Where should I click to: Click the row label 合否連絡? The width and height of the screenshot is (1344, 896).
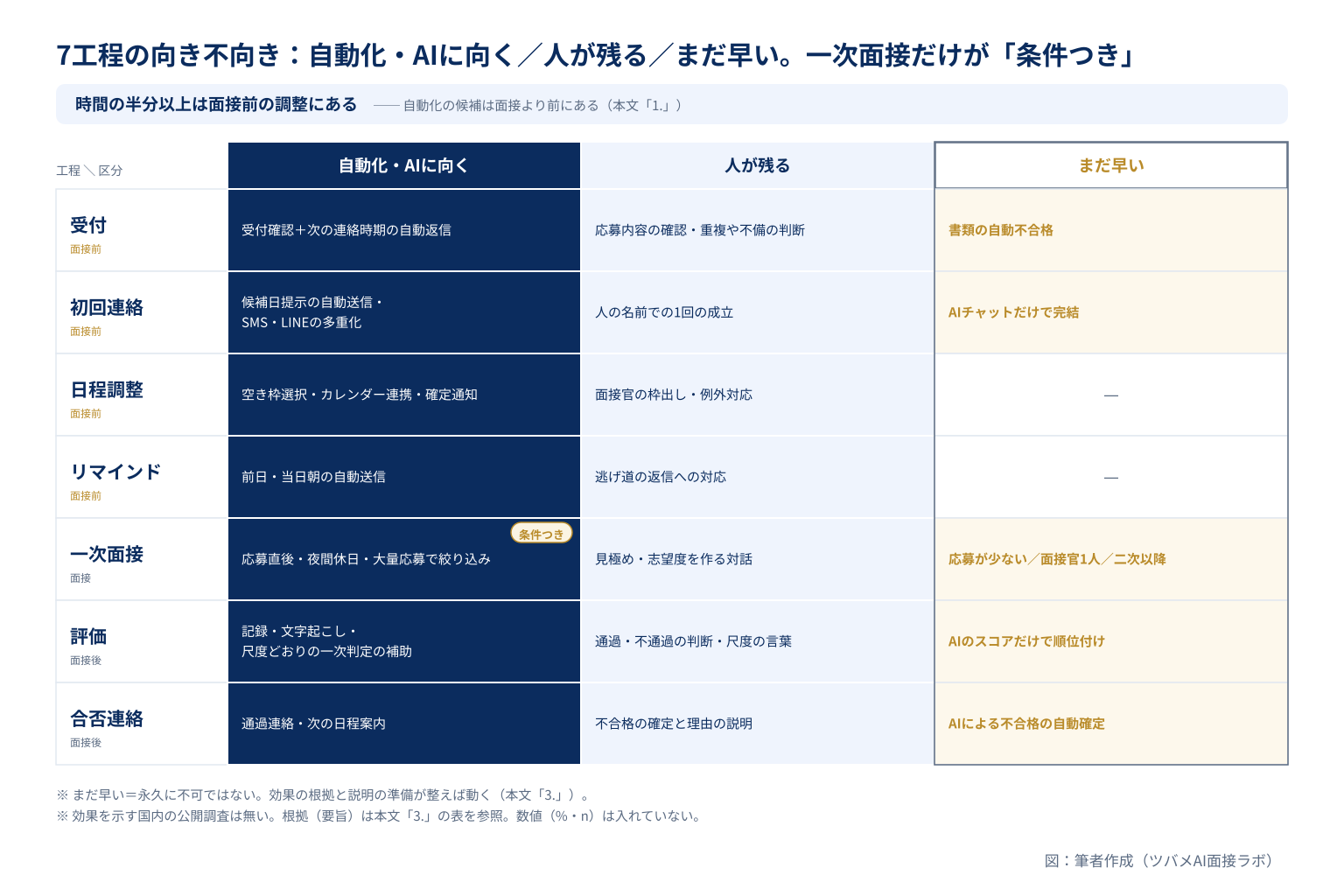tap(107, 718)
